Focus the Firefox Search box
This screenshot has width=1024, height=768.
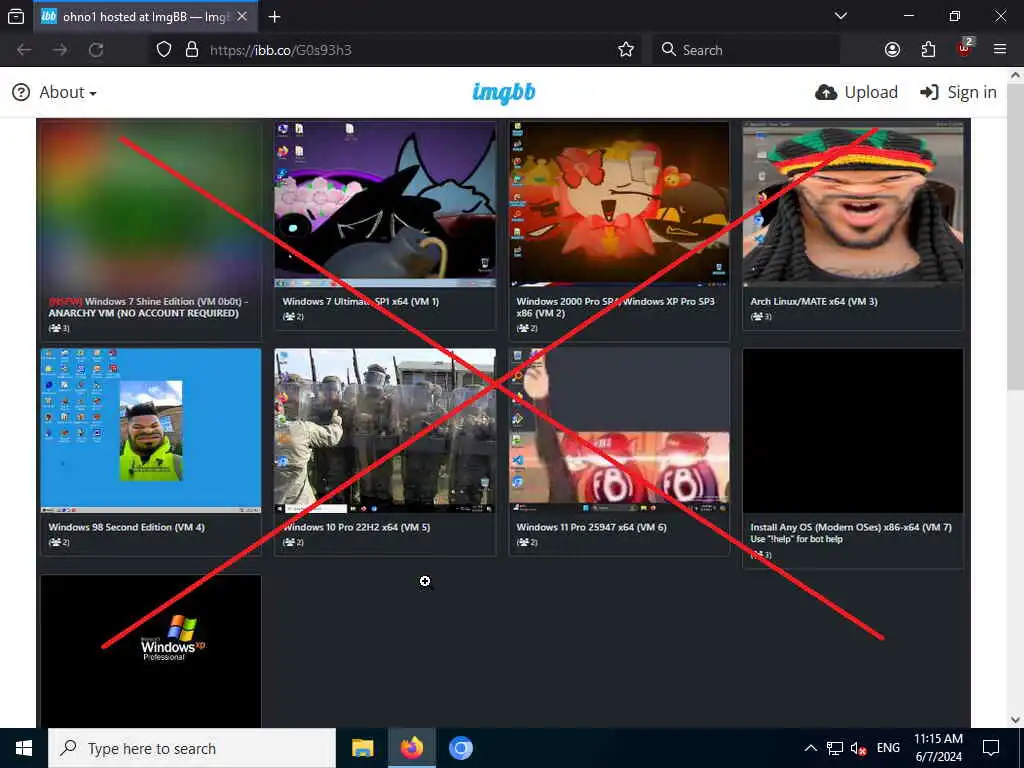tap(746, 50)
